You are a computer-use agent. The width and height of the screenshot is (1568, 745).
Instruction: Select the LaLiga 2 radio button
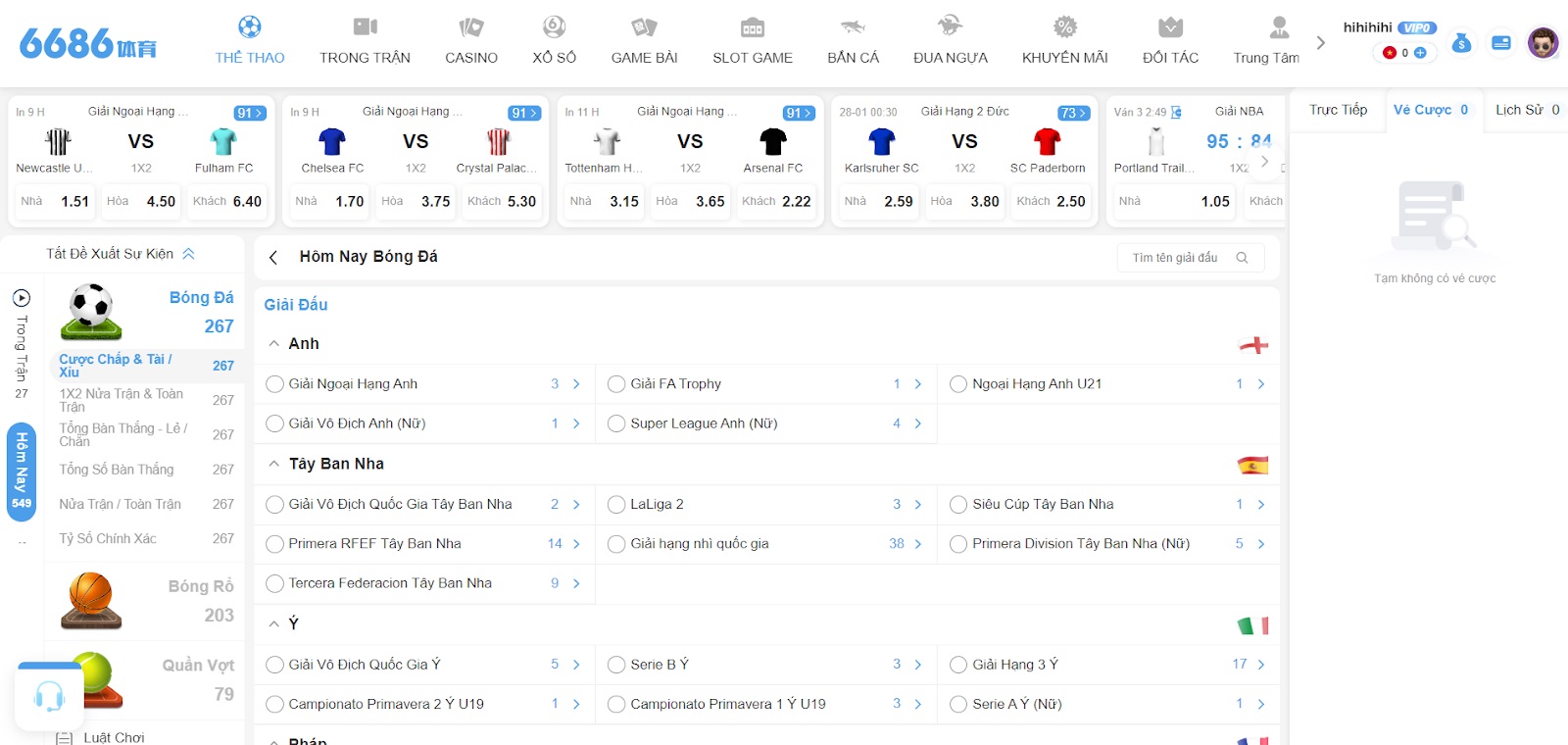(x=616, y=505)
